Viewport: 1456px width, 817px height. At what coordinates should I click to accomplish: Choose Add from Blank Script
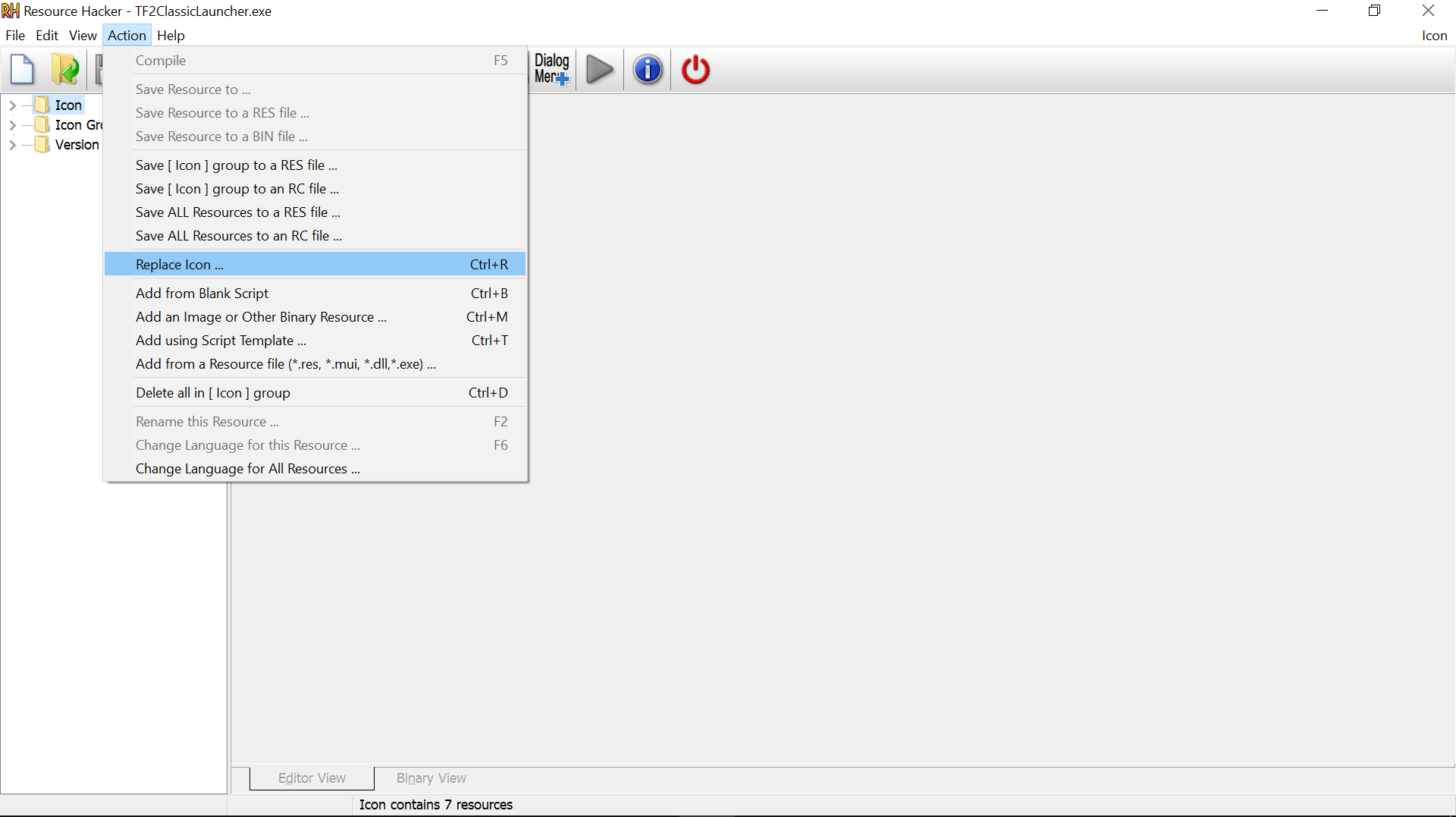click(315, 294)
